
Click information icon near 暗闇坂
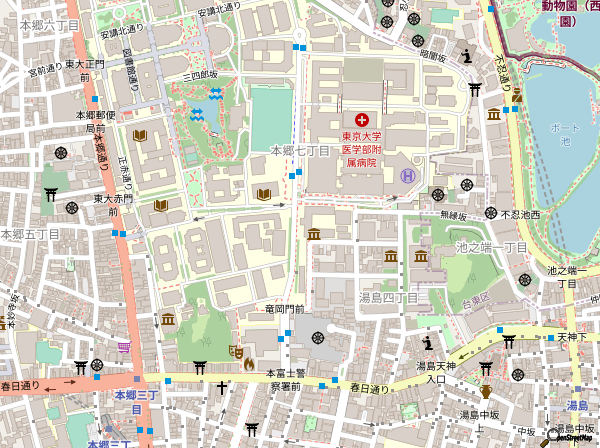coord(466,54)
